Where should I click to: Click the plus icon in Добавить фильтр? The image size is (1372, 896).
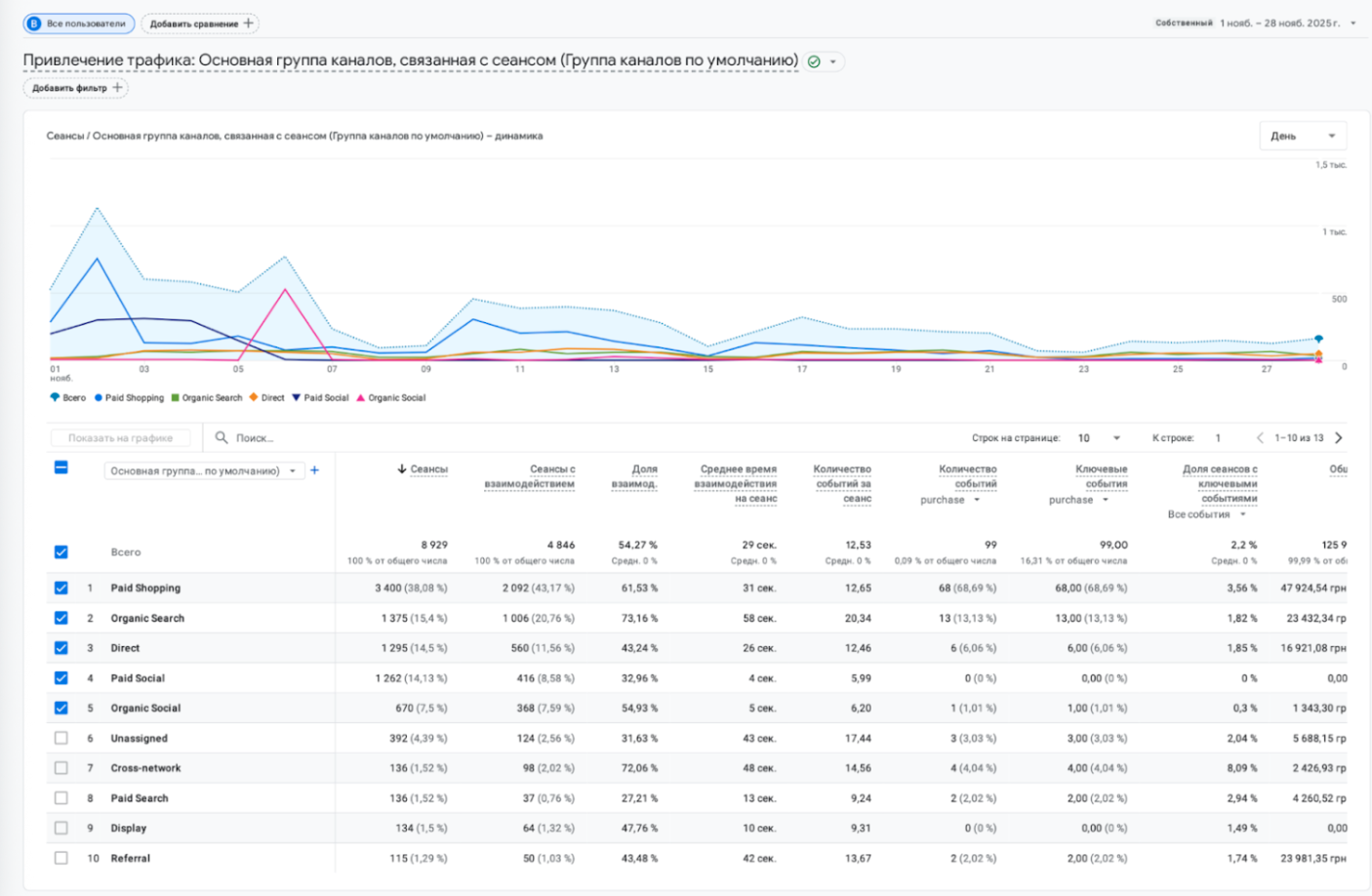pyautogui.click(x=118, y=88)
